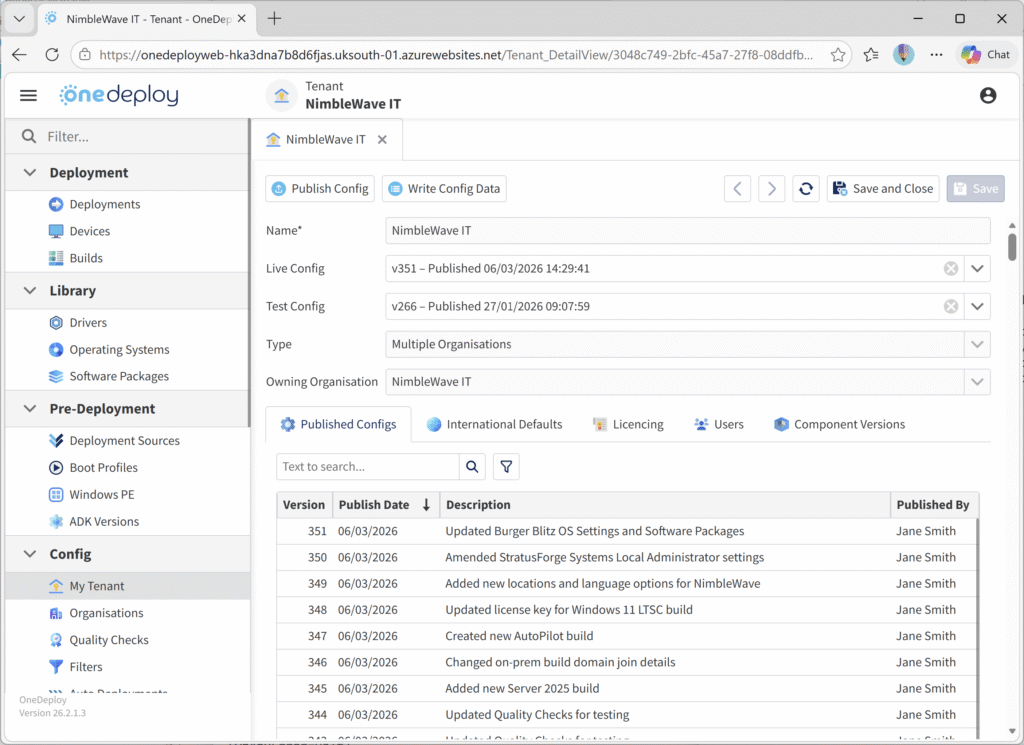
Task: Bookmark this page with the star icon
Action: click(838, 55)
